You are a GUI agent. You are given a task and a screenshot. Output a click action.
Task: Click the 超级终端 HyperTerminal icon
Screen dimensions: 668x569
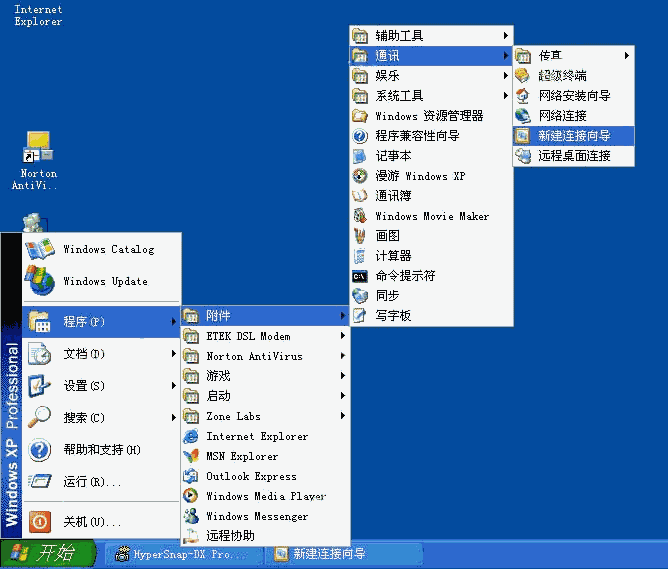tap(522, 75)
